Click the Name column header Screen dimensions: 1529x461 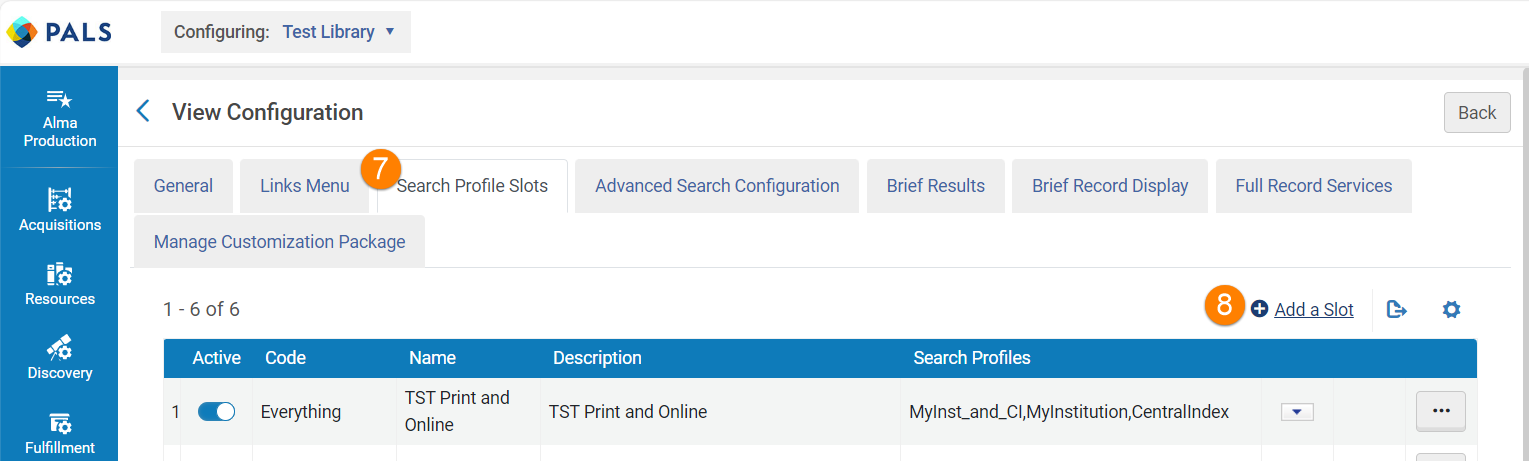[432, 358]
